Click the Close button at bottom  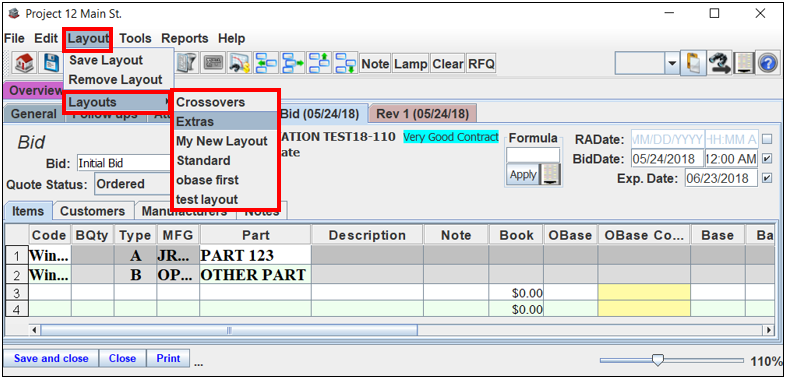(x=122, y=358)
